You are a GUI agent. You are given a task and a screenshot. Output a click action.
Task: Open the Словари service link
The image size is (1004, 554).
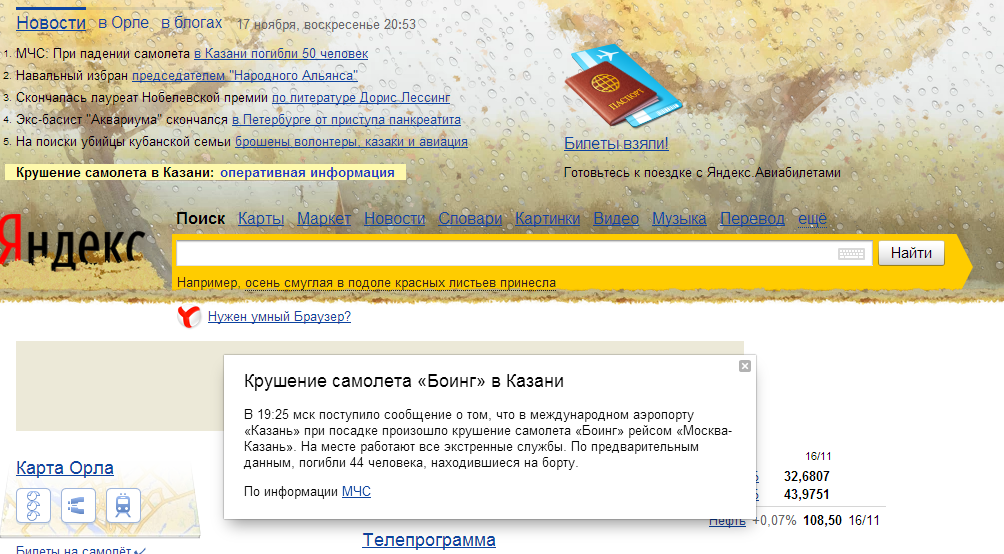tap(470, 219)
